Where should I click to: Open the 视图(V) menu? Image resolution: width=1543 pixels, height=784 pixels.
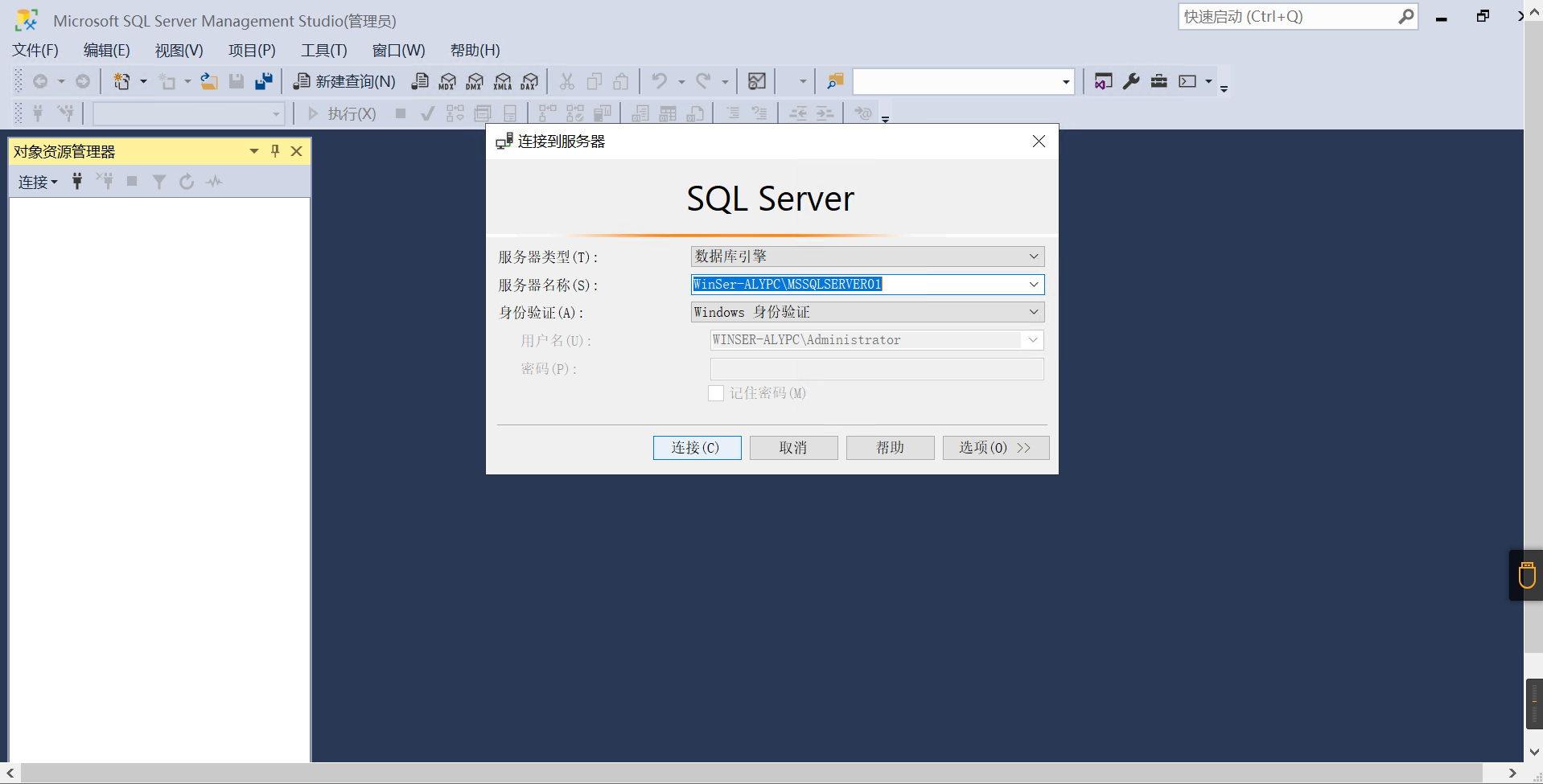coord(179,51)
